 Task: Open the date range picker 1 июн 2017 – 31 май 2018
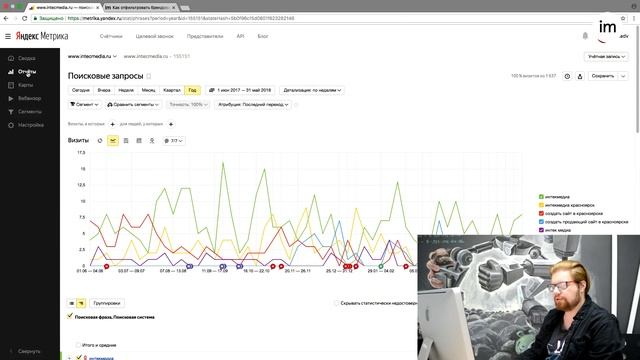[240, 90]
